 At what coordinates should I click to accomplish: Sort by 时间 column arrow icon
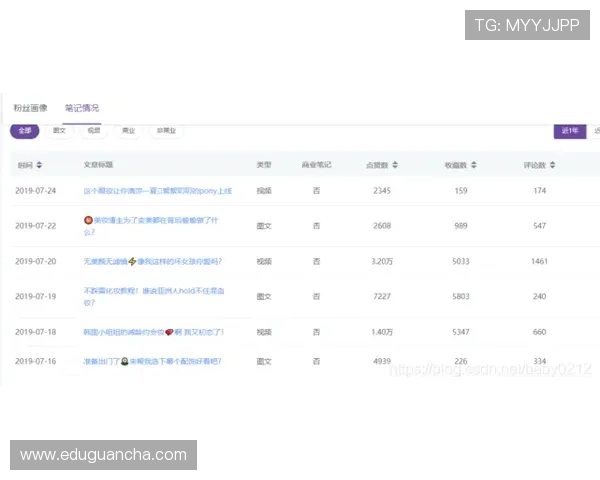tap(39, 165)
